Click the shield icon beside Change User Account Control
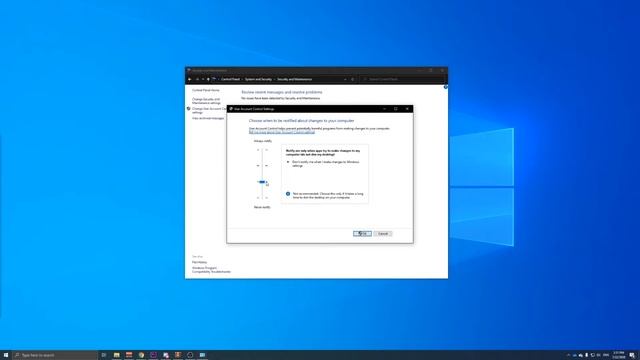 (189, 109)
